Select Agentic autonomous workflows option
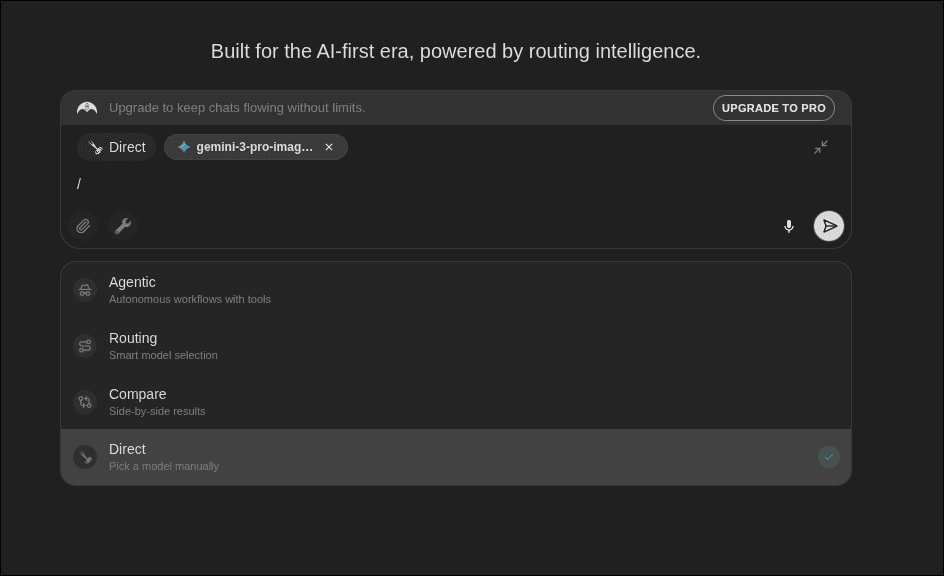This screenshot has width=944, height=576. point(189,290)
